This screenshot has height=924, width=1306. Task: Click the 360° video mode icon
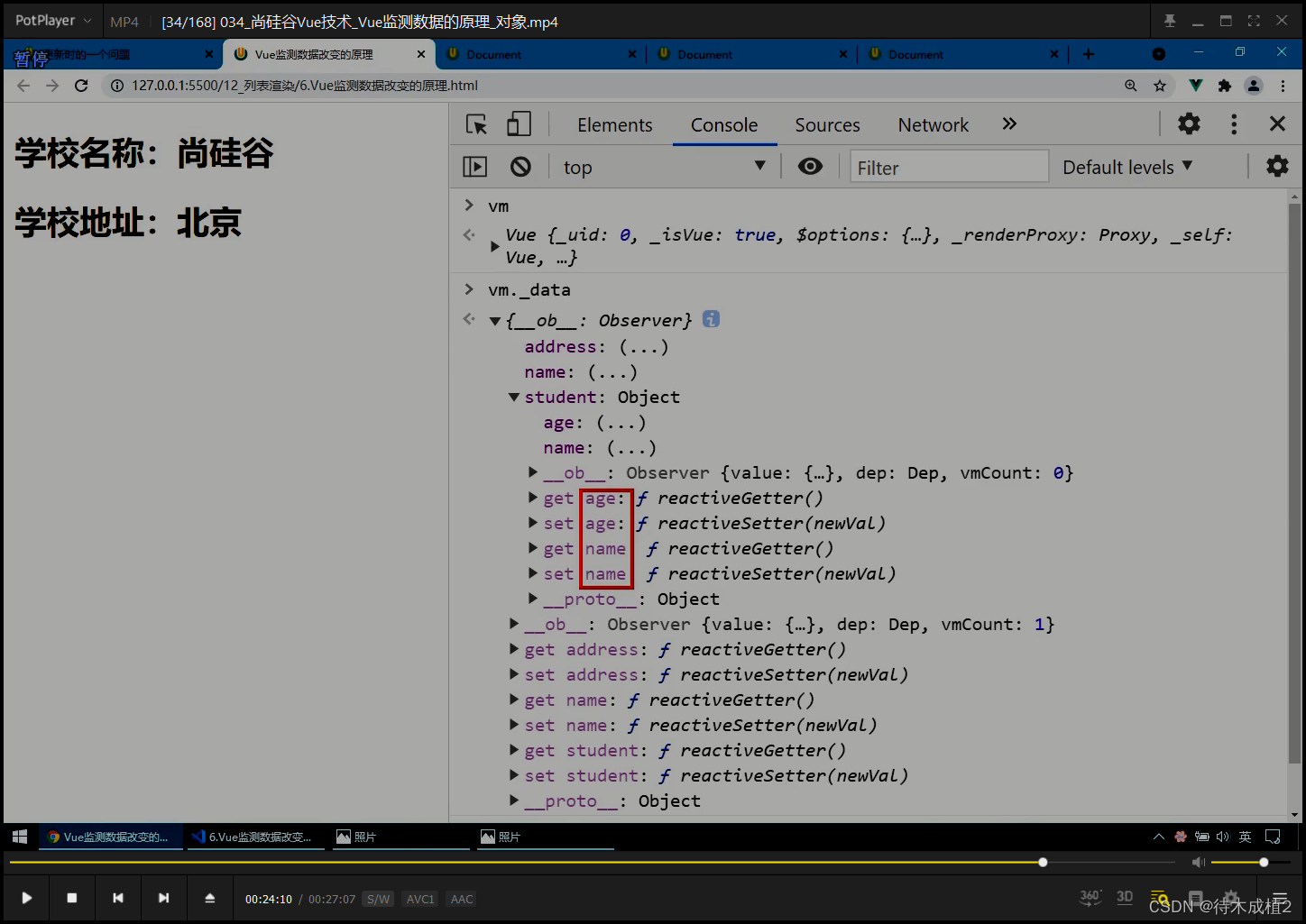pos(1090,897)
